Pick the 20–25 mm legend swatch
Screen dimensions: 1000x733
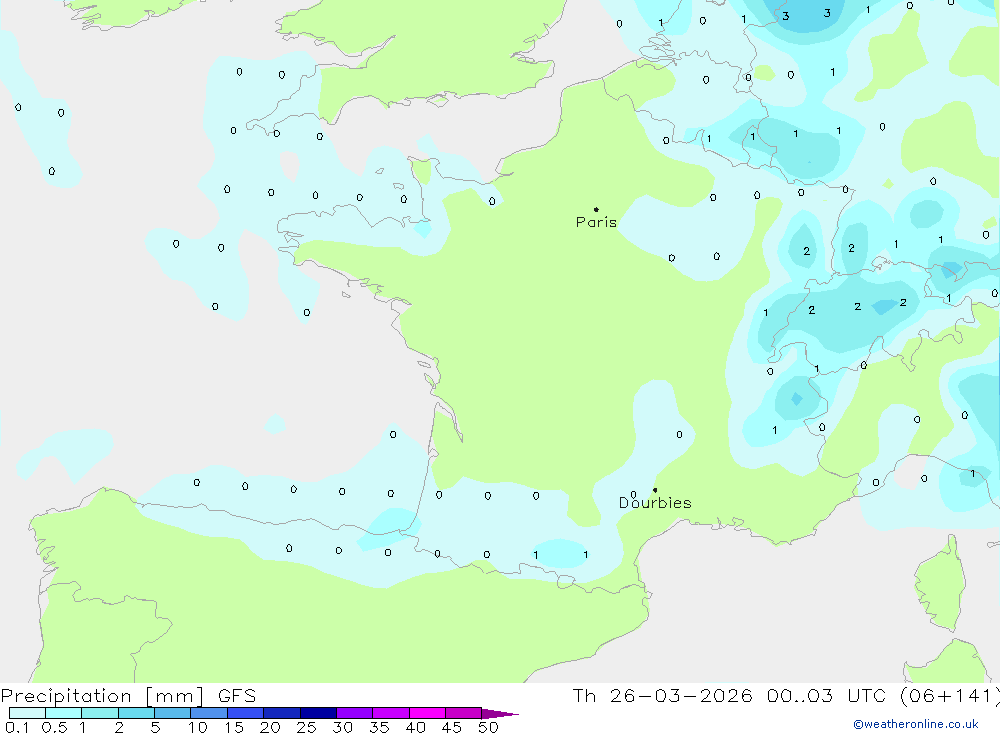click(282, 713)
